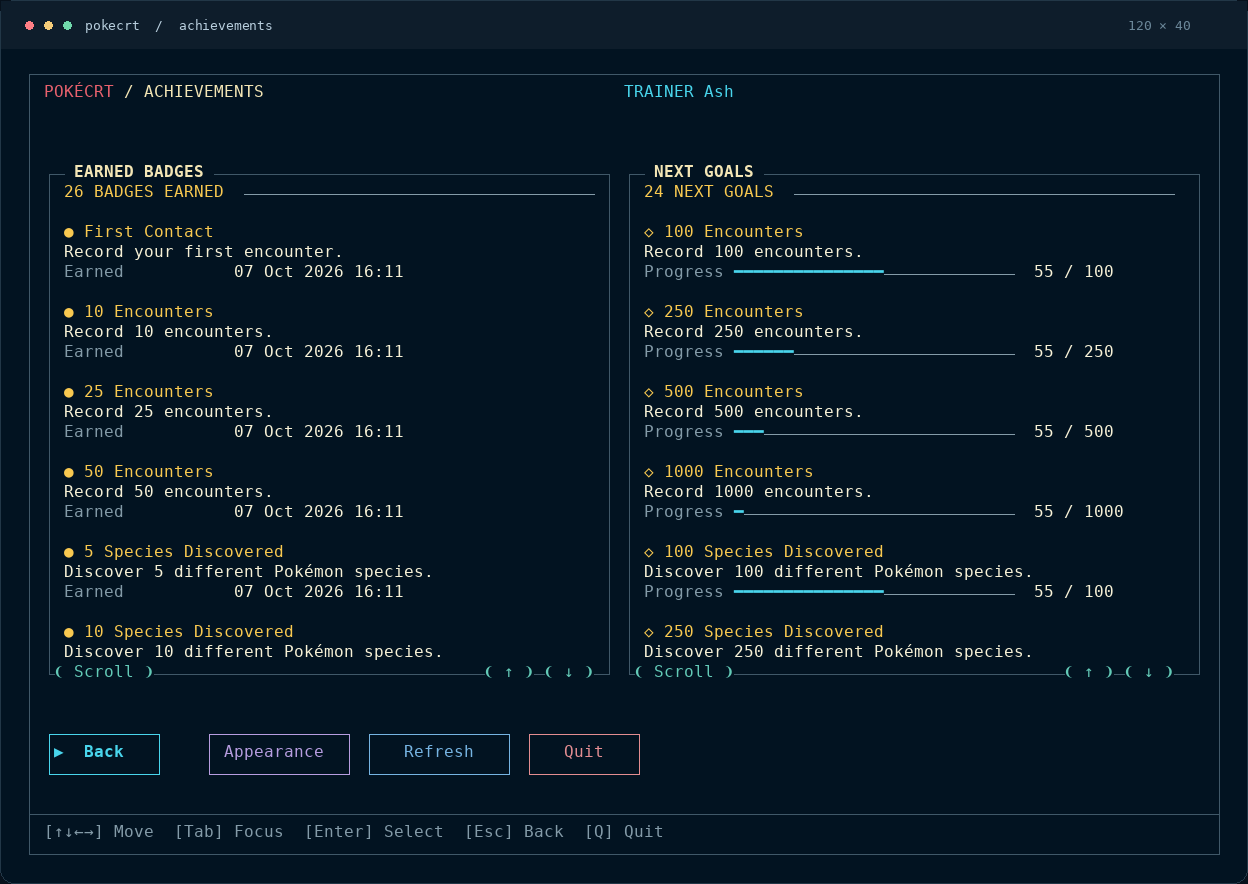This screenshot has height=884, width=1248.
Task: Click the 25 Encounters badge bullet icon
Action: pos(69,392)
